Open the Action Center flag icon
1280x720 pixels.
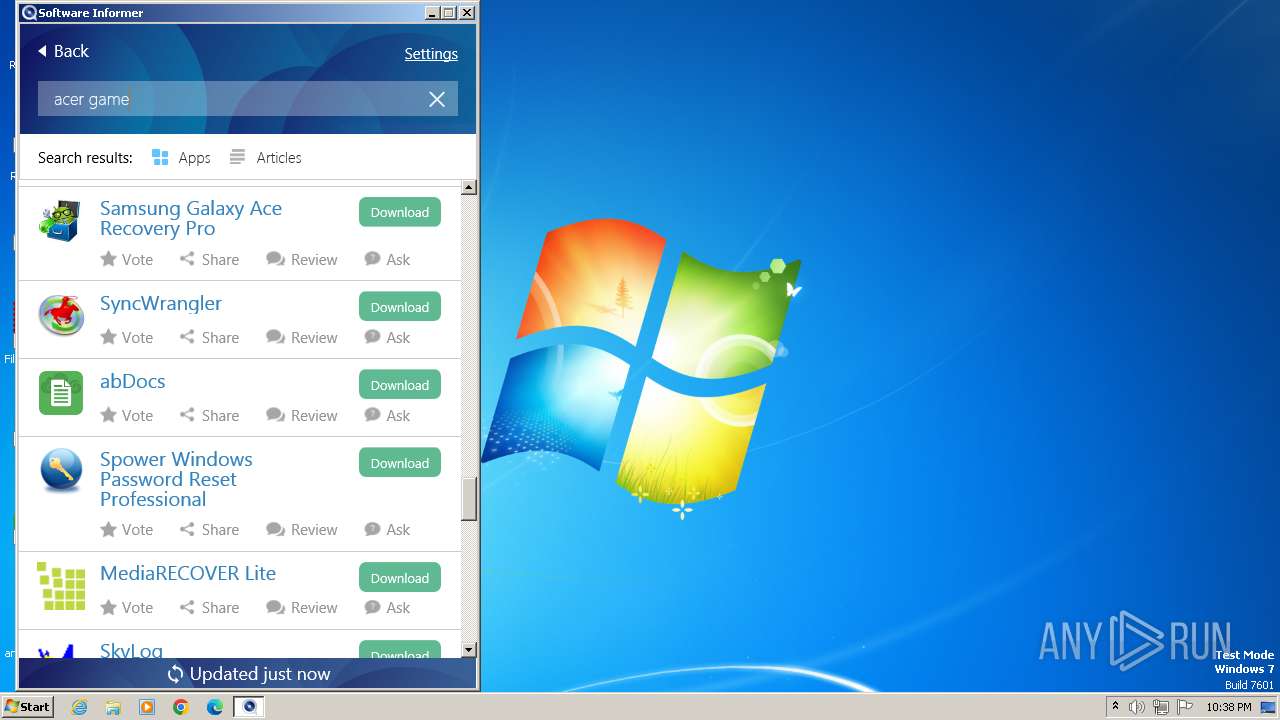click(x=1185, y=707)
